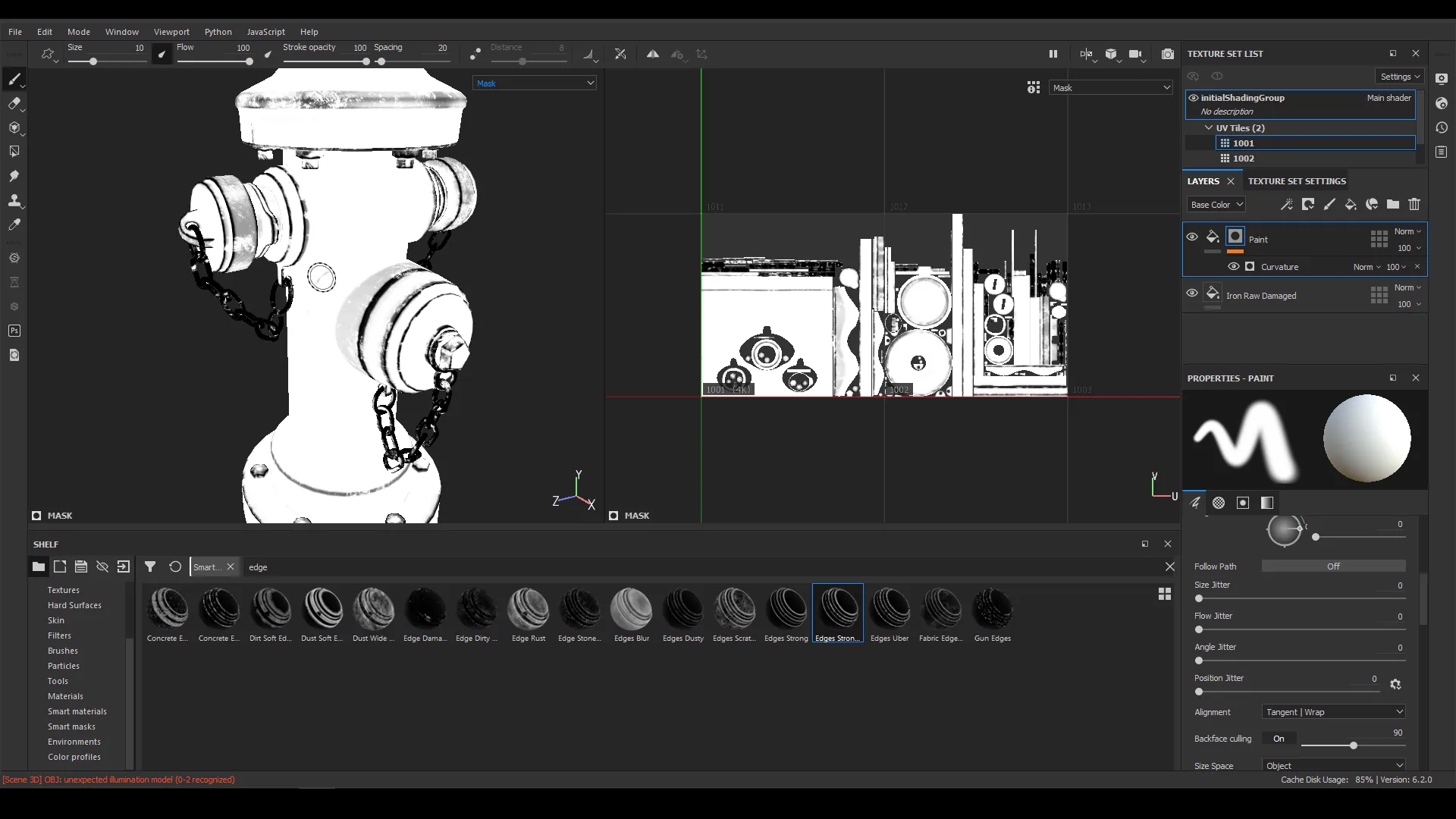Toggle visibility of initialShadingGroup texture set
Image resolution: width=1456 pixels, height=819 pixels.
[x=1194, y=98]
